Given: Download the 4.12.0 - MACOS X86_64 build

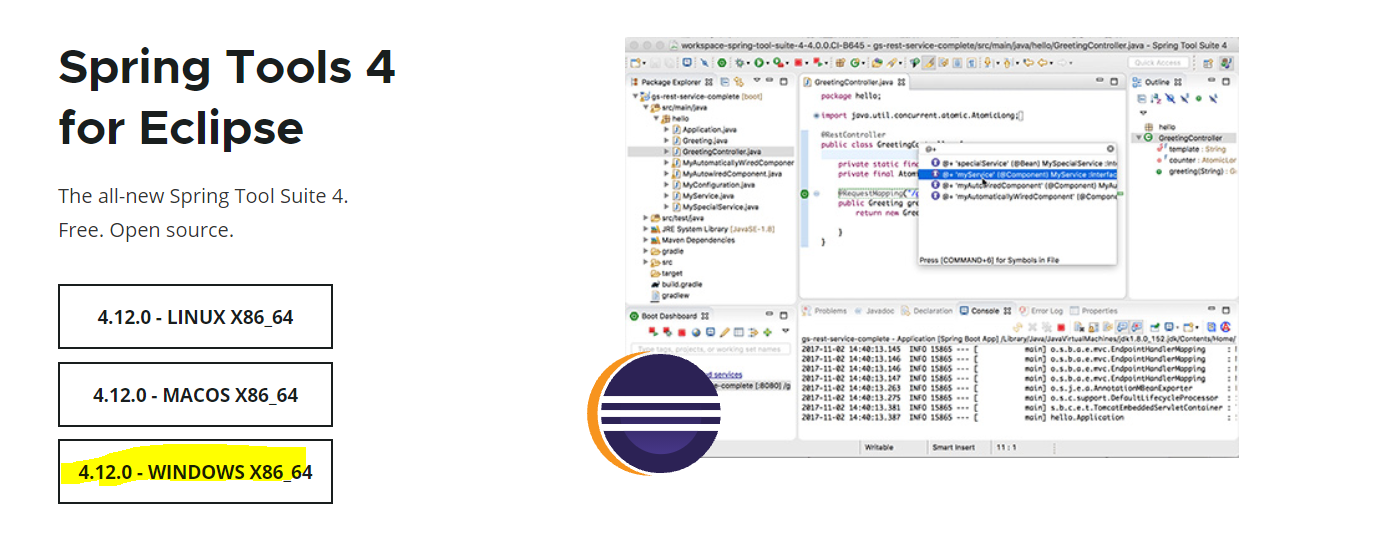Looking at the screenshot, I should 195,394.
